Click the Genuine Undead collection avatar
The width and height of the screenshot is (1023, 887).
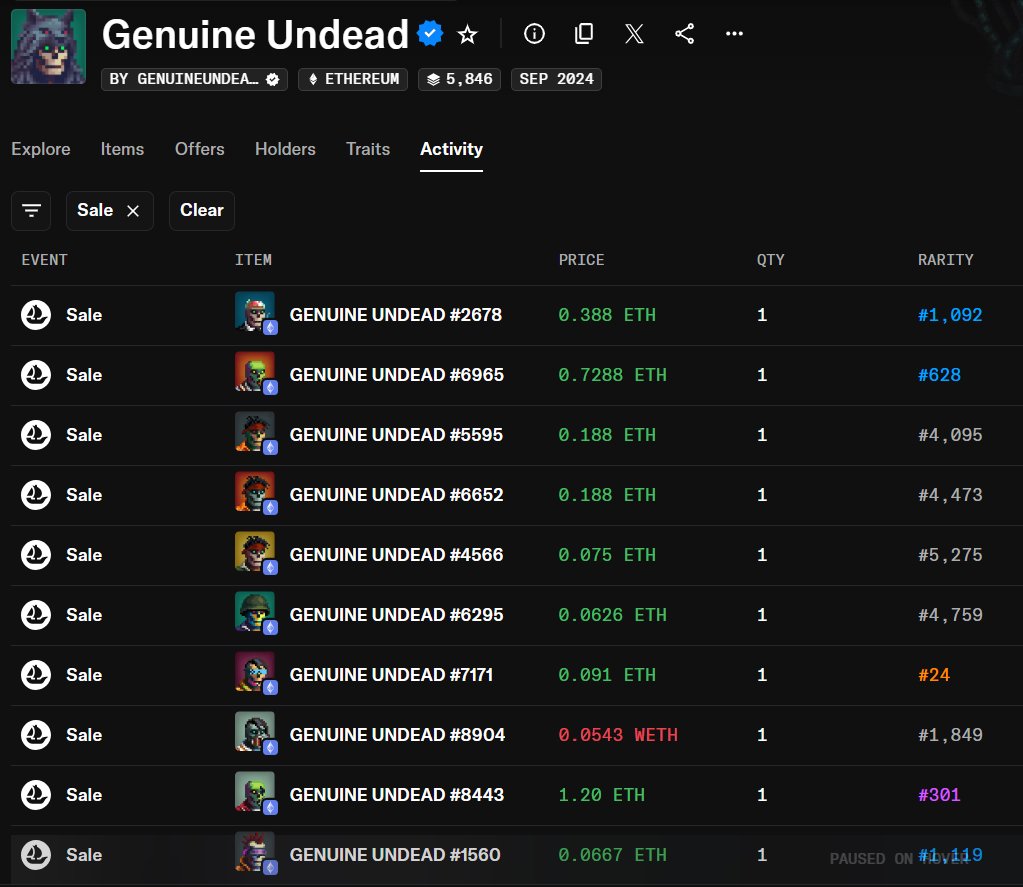(48, 46)
